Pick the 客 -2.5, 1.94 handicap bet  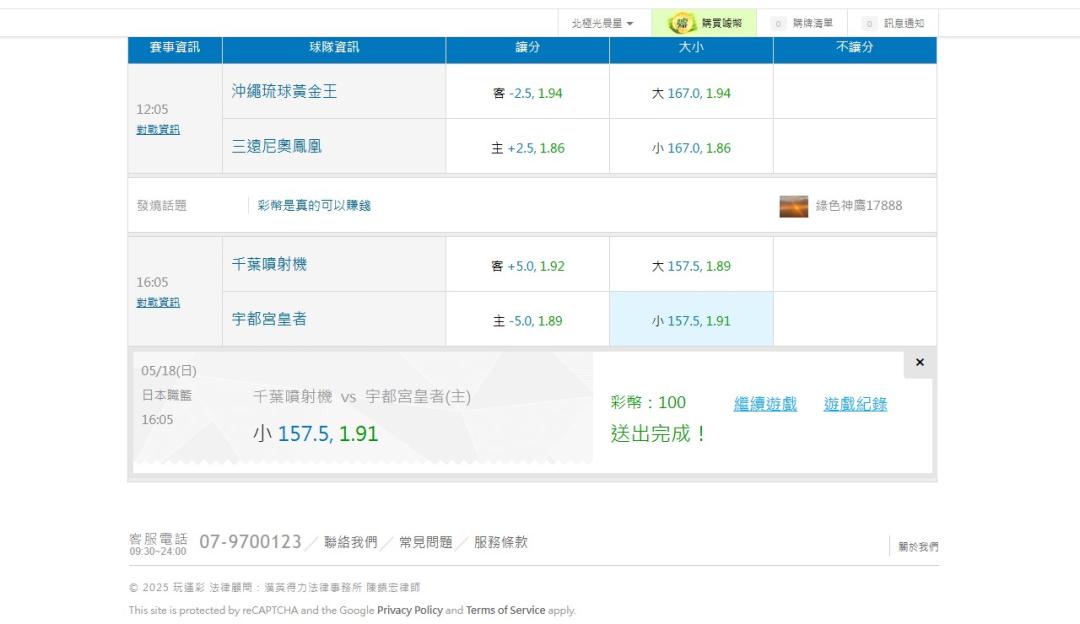coord(528,93)
